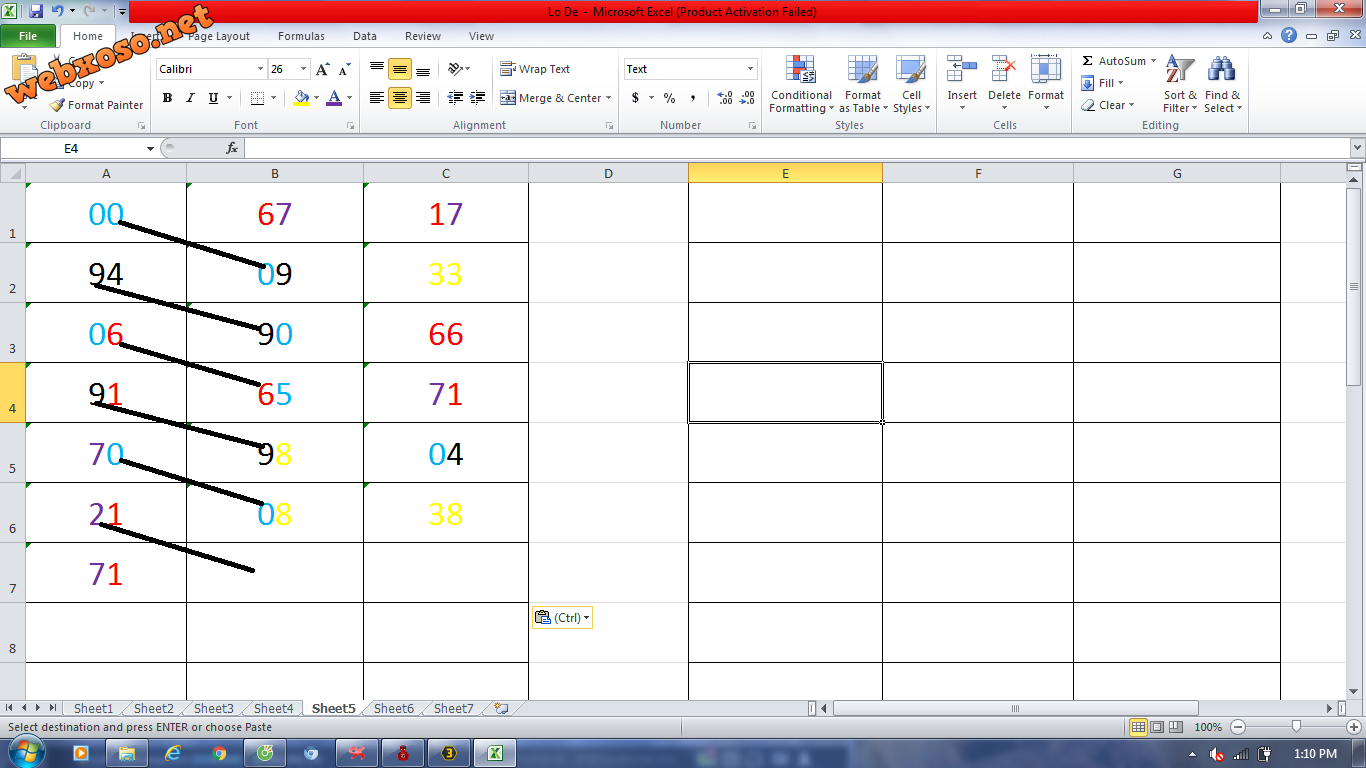The image size is (1366, 768).
Task: Apply the red Font Color
Action: (333, 98)
